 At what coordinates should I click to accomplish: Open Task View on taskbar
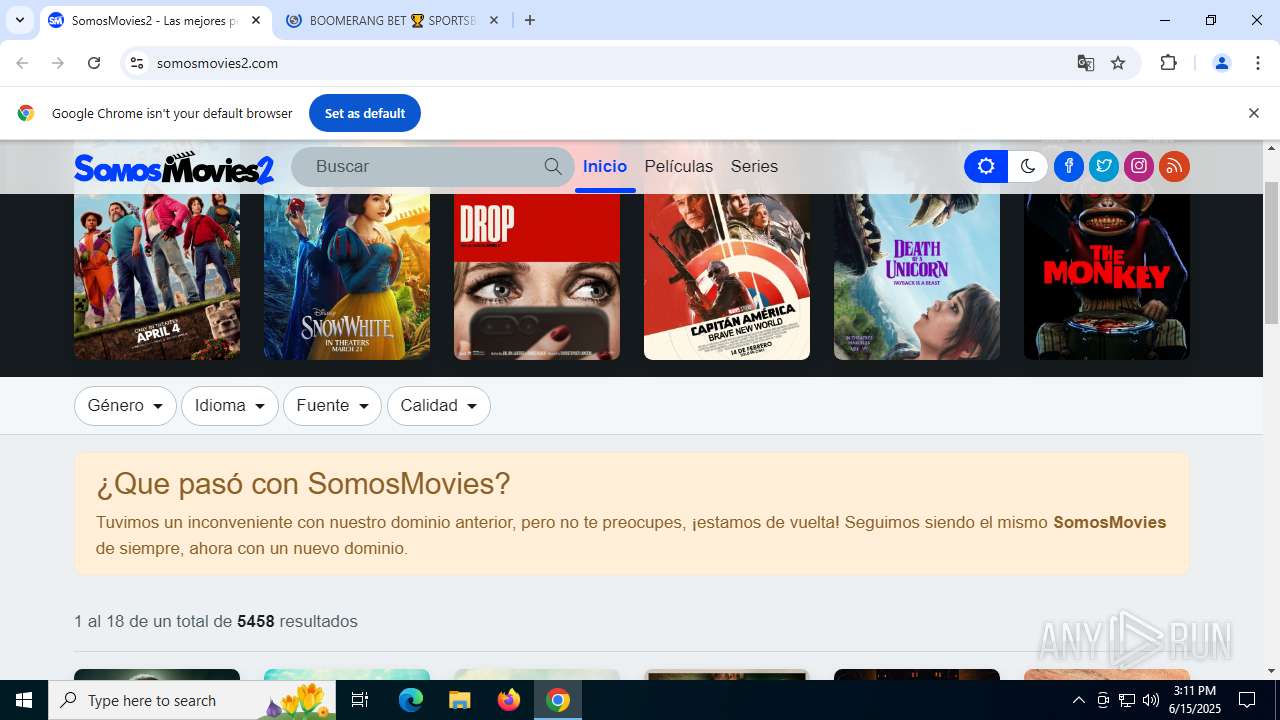coord(360,700)
